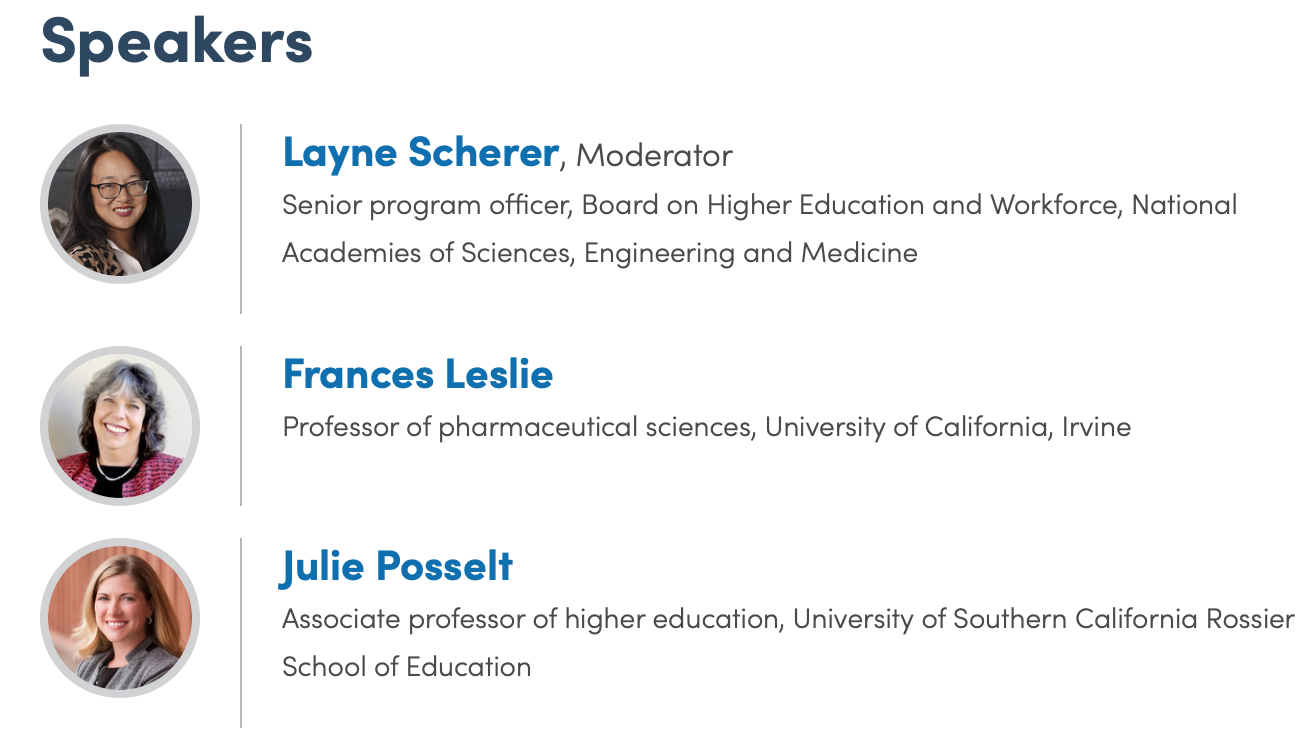1312x738 pixels.
Task: Click the 'School of Education' line
Action: click(x=407, y=666)
